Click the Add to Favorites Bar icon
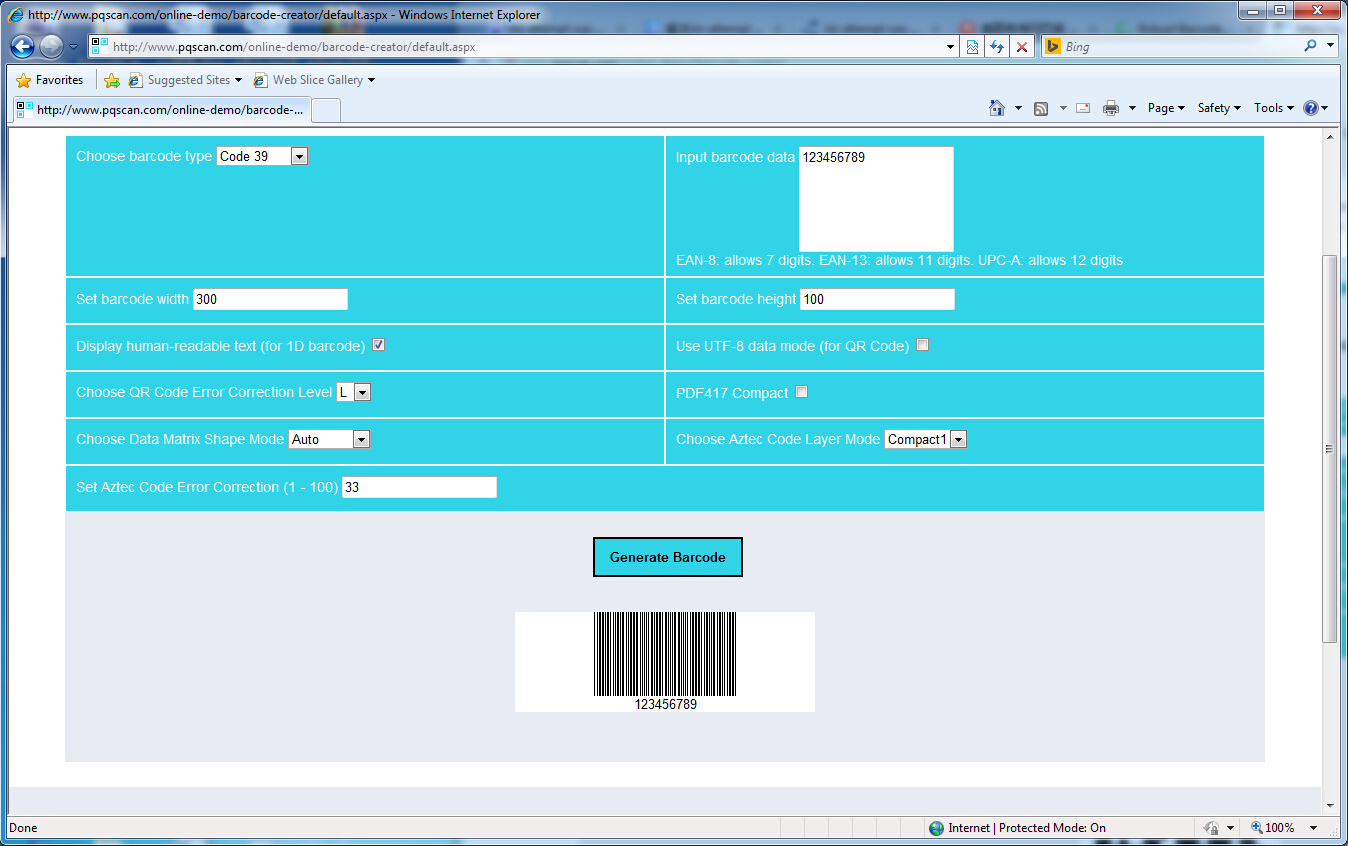1348x846 pixels. pos(112,80)
